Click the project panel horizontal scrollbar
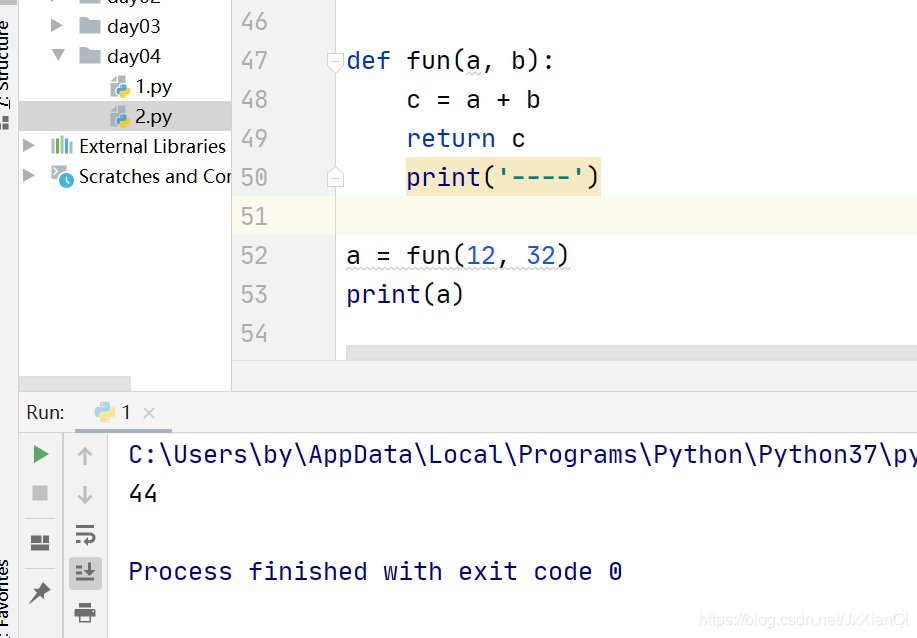This screenshot has height=638, width=917. pyautogui.click(x=75, y=384)
